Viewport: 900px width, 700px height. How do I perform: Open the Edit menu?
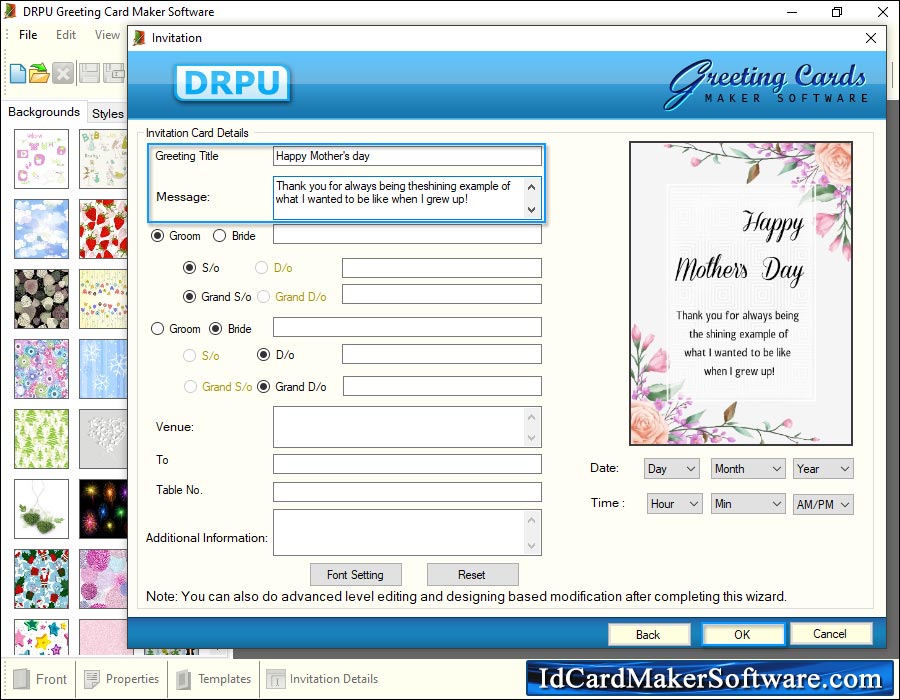click(66, 35)
